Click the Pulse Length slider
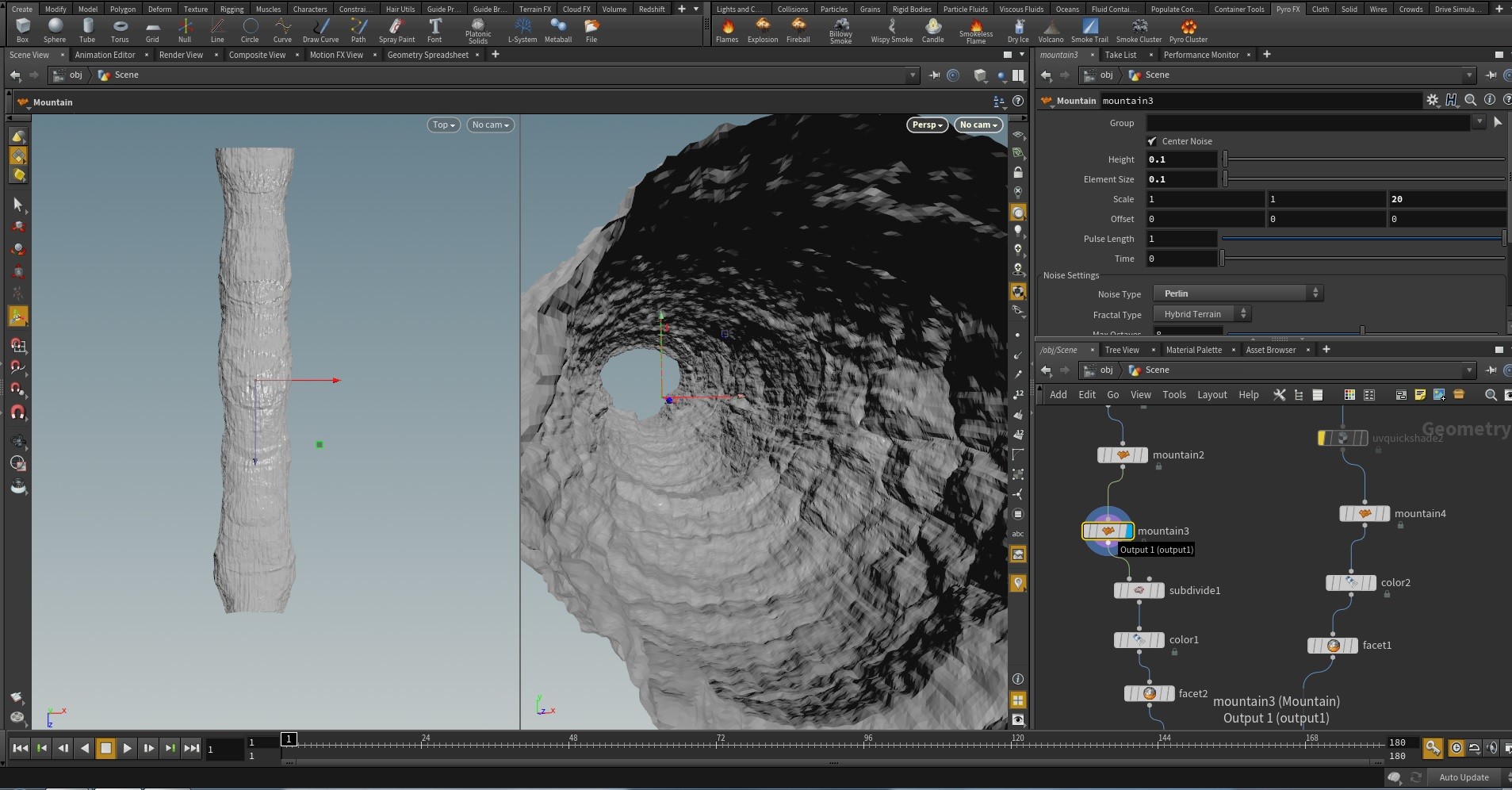This screenshot has height=790, width=1512. coord(1362,239)
